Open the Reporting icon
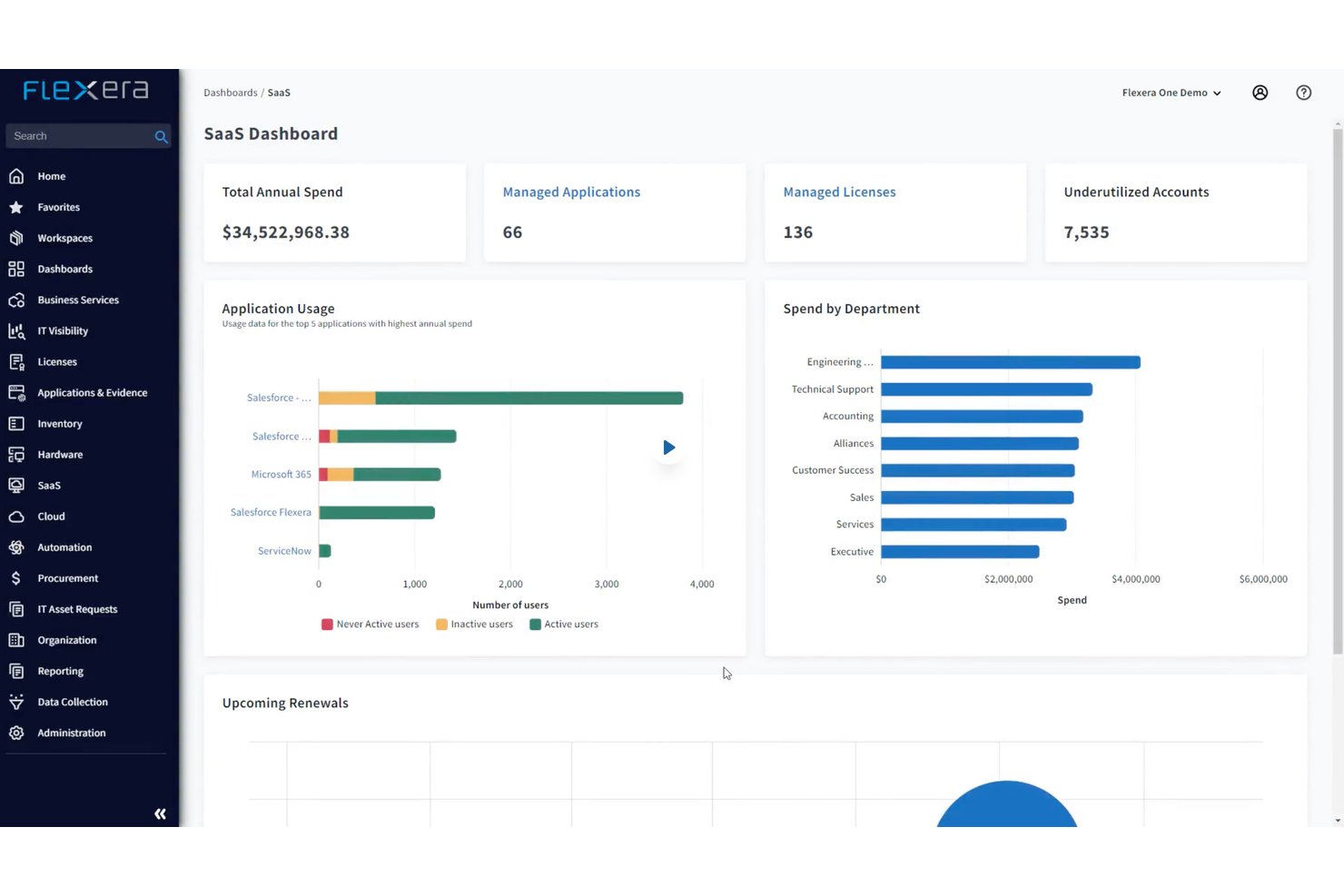 pyautogui.click(x=16, y=670)
